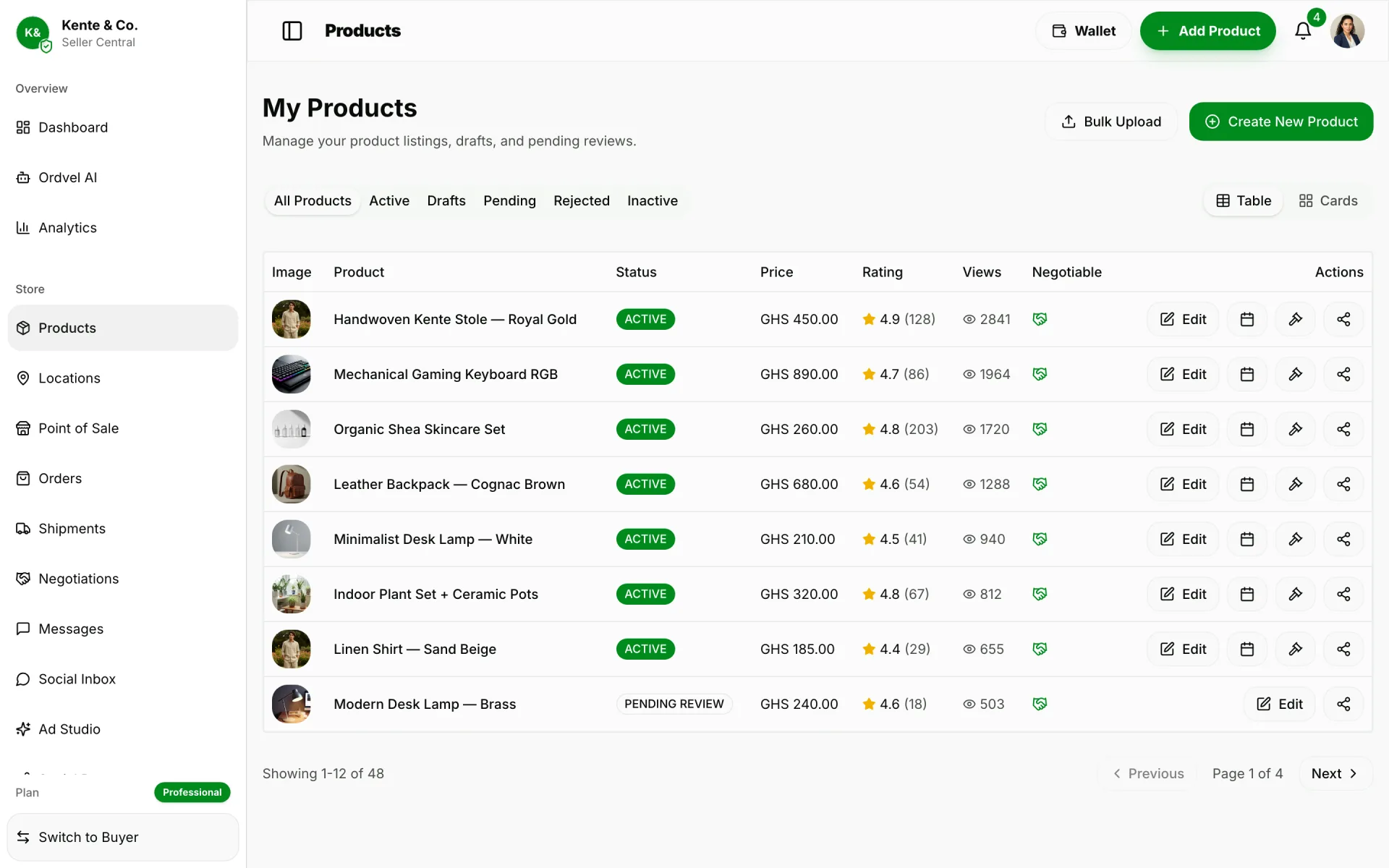The height and width of the screenshot is (868, 1389).
Task: Open calendar for Mechanical Gaming Keyboard RGB
Action: (x=1247, y=374)
